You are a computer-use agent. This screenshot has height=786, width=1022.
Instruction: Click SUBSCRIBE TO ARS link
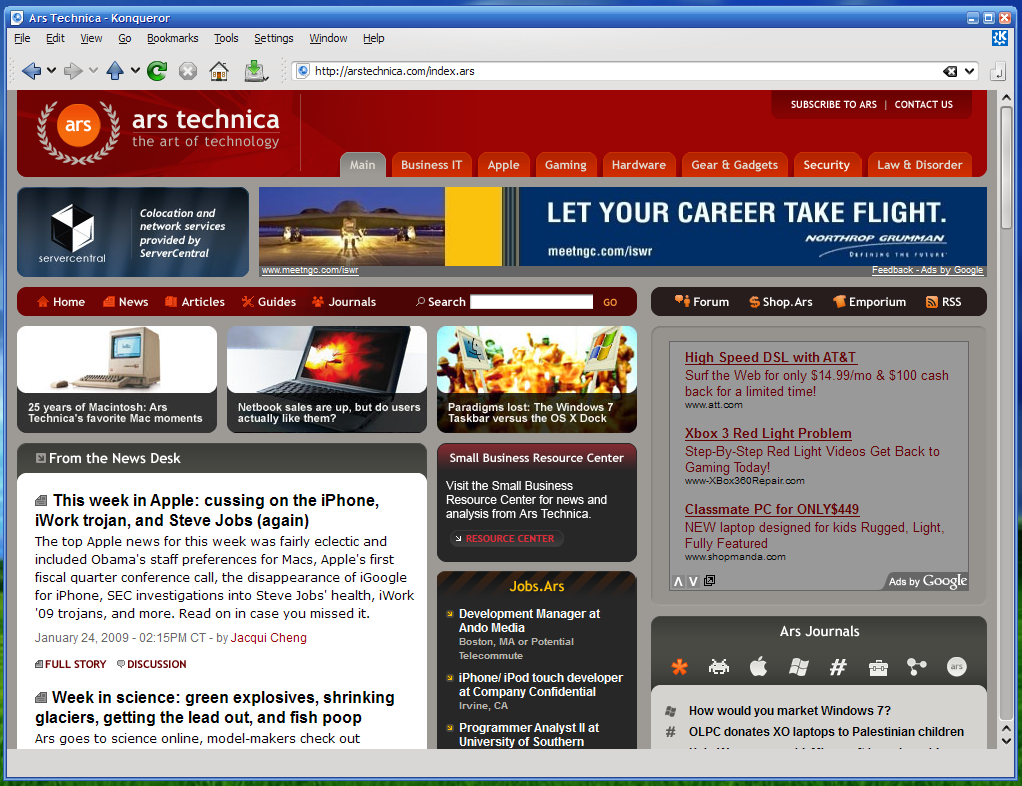tap(834, 104)
